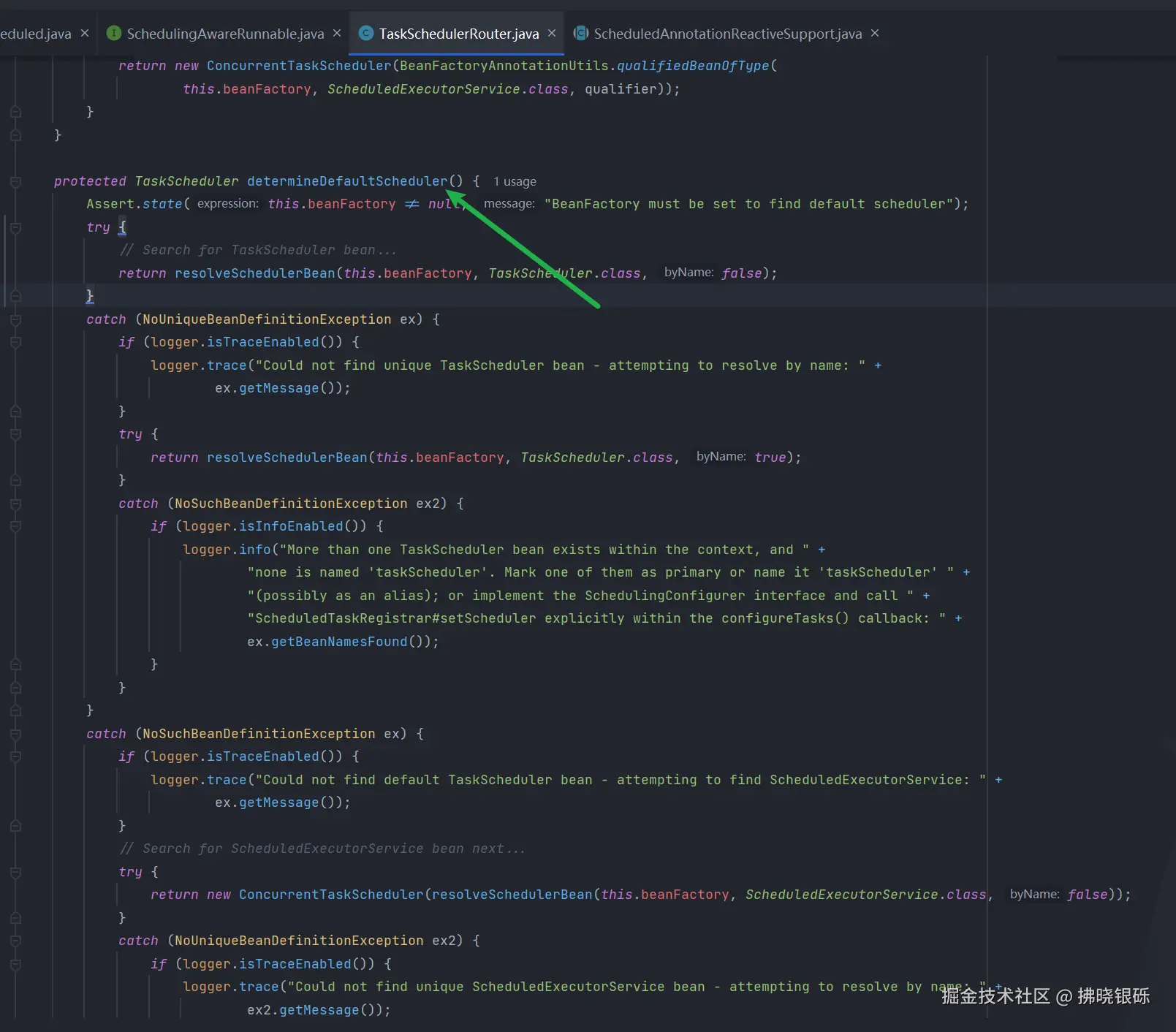Click the 'message:' parameter hint
The image size is (1176, 1032).
point(509,204)
